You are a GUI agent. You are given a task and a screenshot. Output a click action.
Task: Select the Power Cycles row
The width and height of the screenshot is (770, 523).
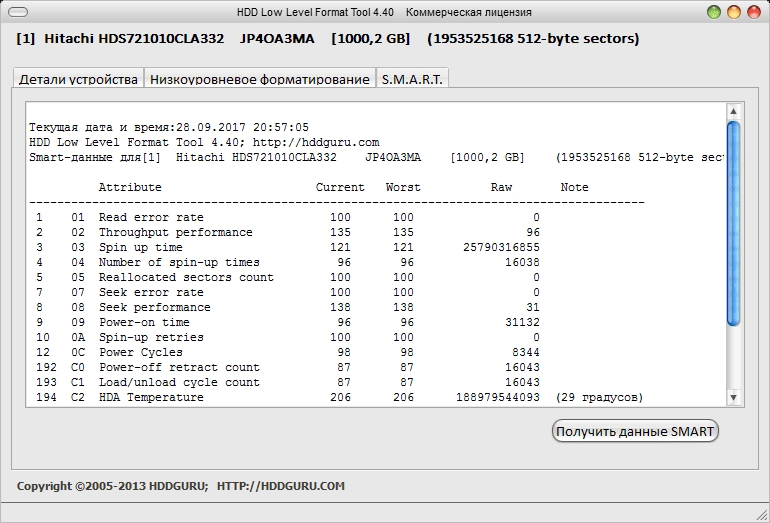click(287, 352)
